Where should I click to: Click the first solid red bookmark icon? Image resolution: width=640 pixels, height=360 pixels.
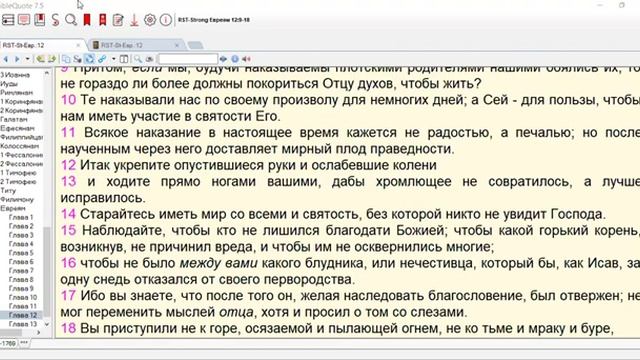(x=87, y=20)
